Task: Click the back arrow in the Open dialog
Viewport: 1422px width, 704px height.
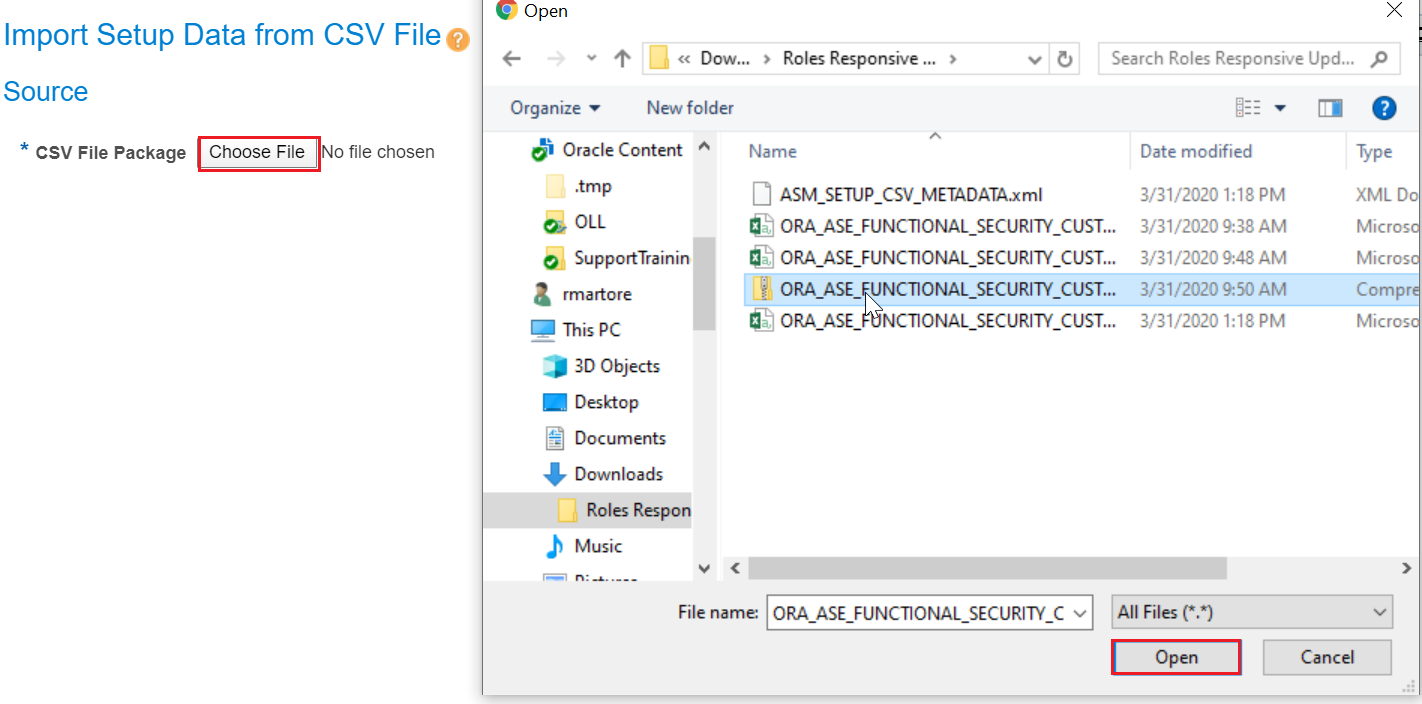Action: (511, 58)
